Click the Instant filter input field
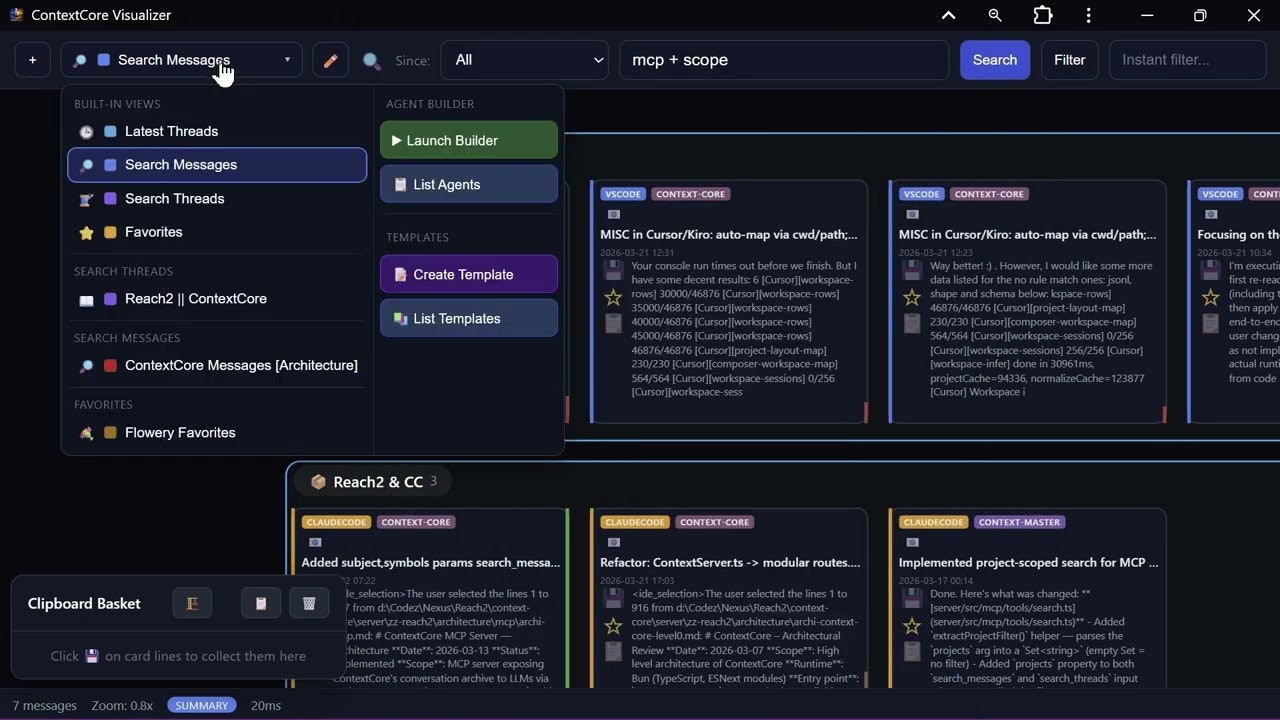The width and height of the screenshot is (1280, 720). pyautogui.click(x=1186, y=60)
